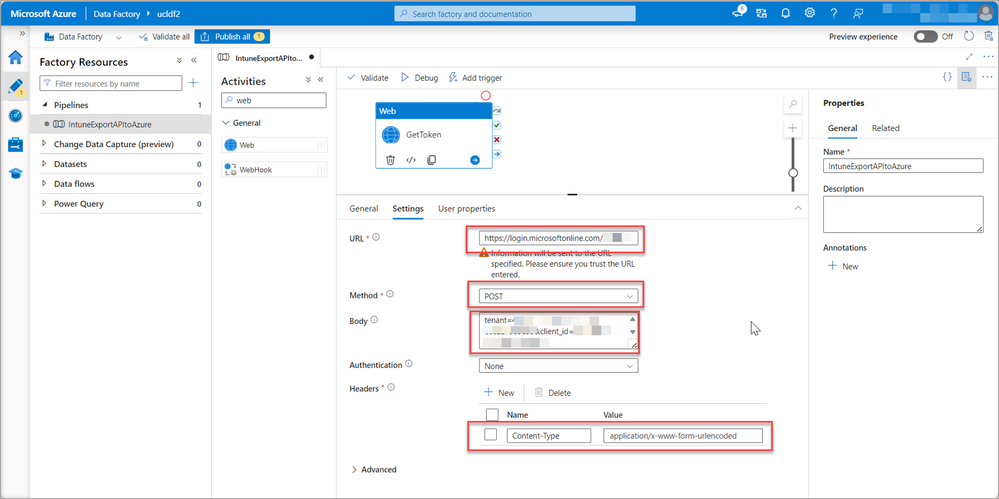
Task: Open the settings gear in top bar
Action: [x=809, y=13]
